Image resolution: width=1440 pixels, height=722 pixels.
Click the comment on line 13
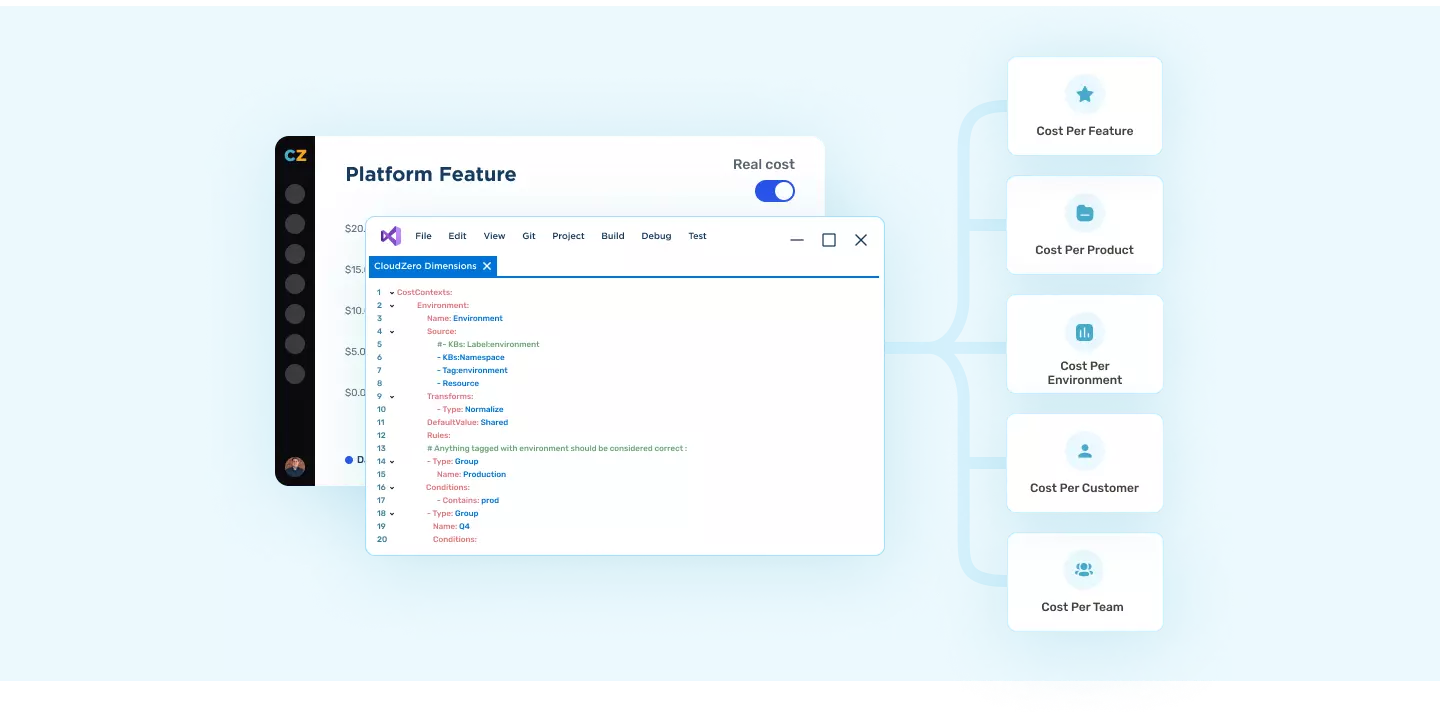click(557, 448)
